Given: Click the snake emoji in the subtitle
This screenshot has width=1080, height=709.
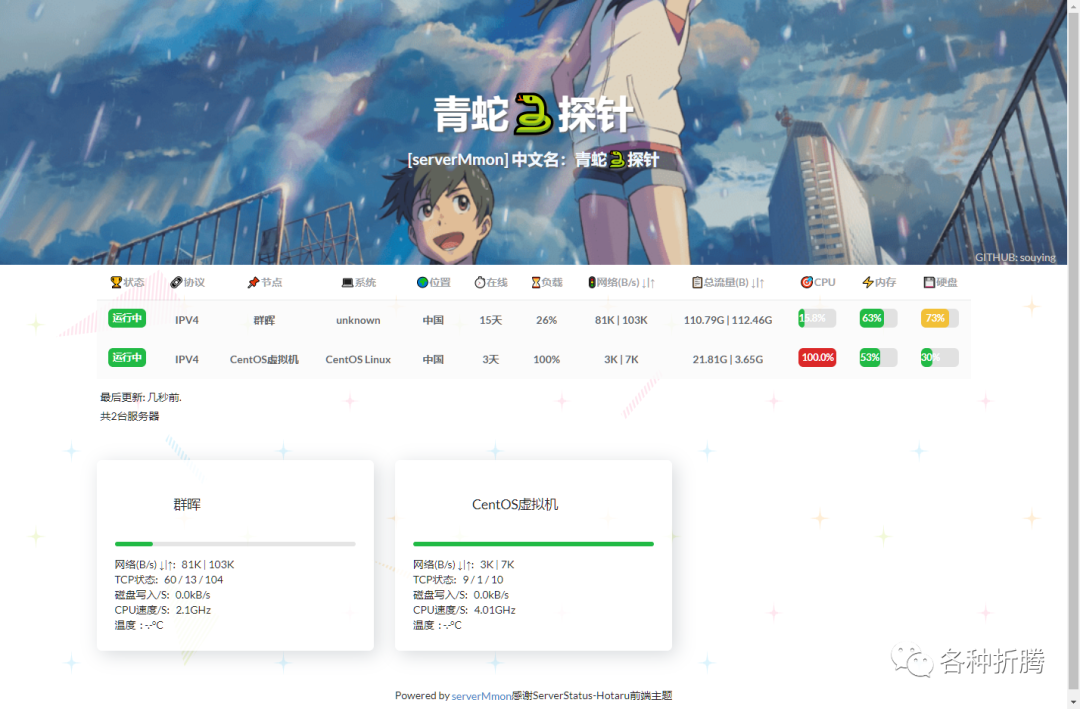Looking at the screenshot, I should [617, 160].
